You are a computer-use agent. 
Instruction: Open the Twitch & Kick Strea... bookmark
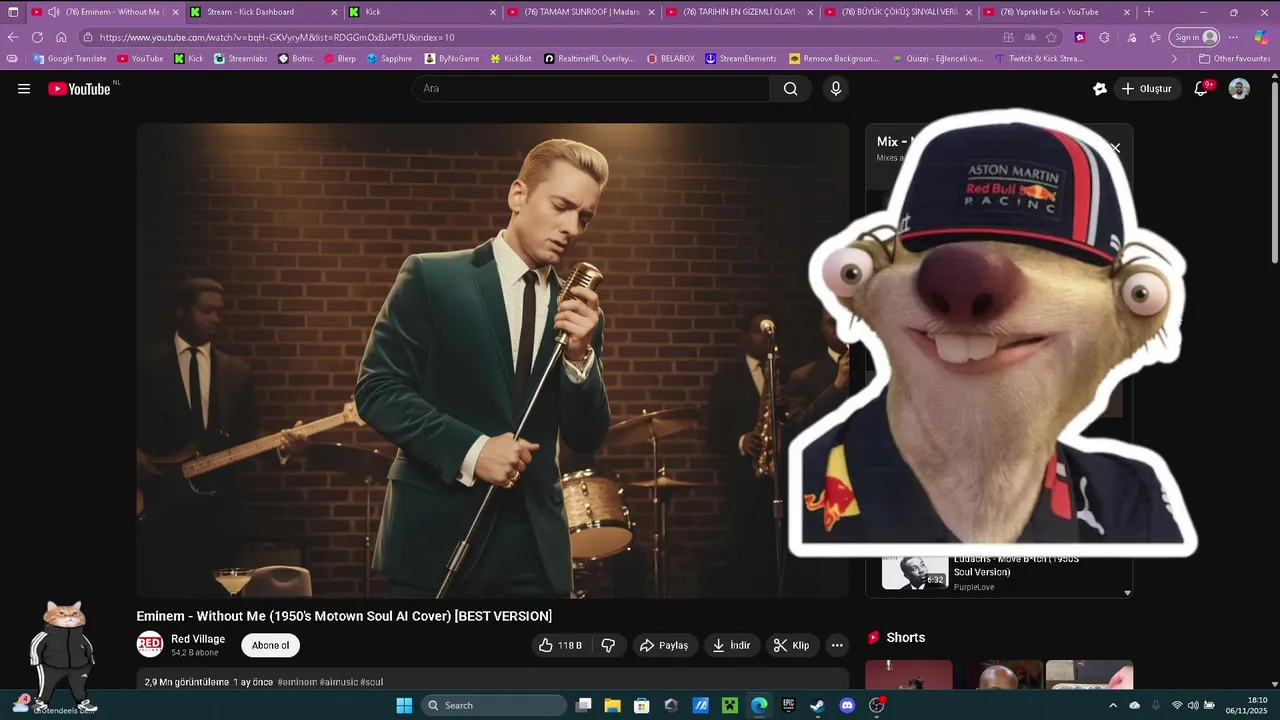point(1038,59)
